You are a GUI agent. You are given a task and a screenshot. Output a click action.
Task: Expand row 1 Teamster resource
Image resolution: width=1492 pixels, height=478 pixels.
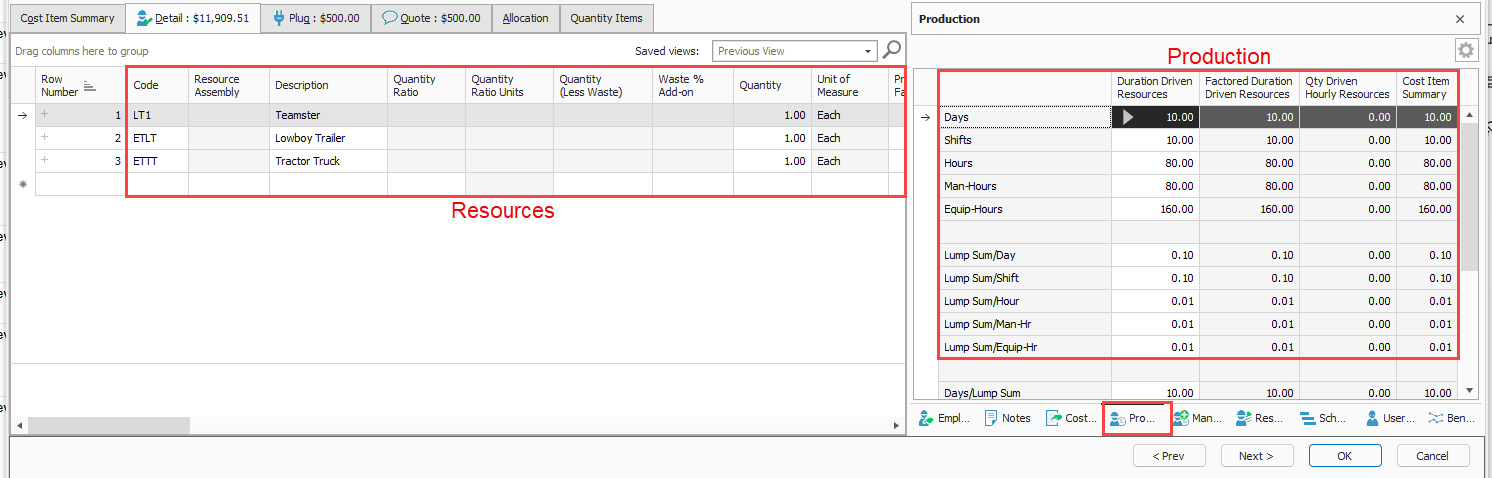[45, 115]
